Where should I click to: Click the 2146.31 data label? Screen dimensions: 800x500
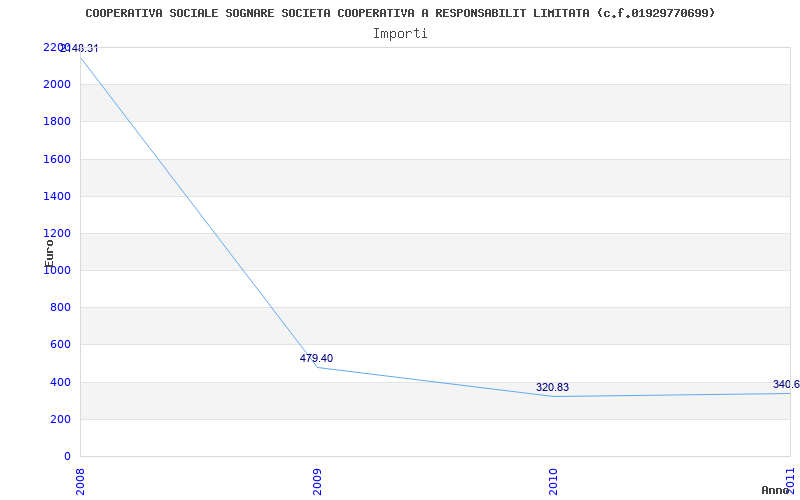pyautogui.click(x=80, y=49)
